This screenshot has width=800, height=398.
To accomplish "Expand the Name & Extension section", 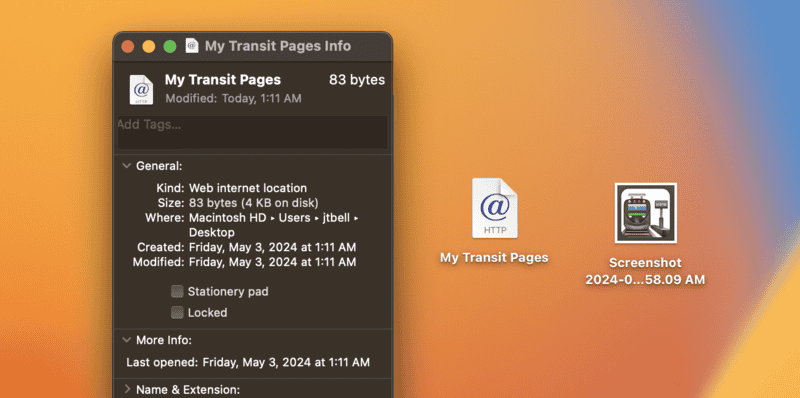I will [x=127, y=389].
